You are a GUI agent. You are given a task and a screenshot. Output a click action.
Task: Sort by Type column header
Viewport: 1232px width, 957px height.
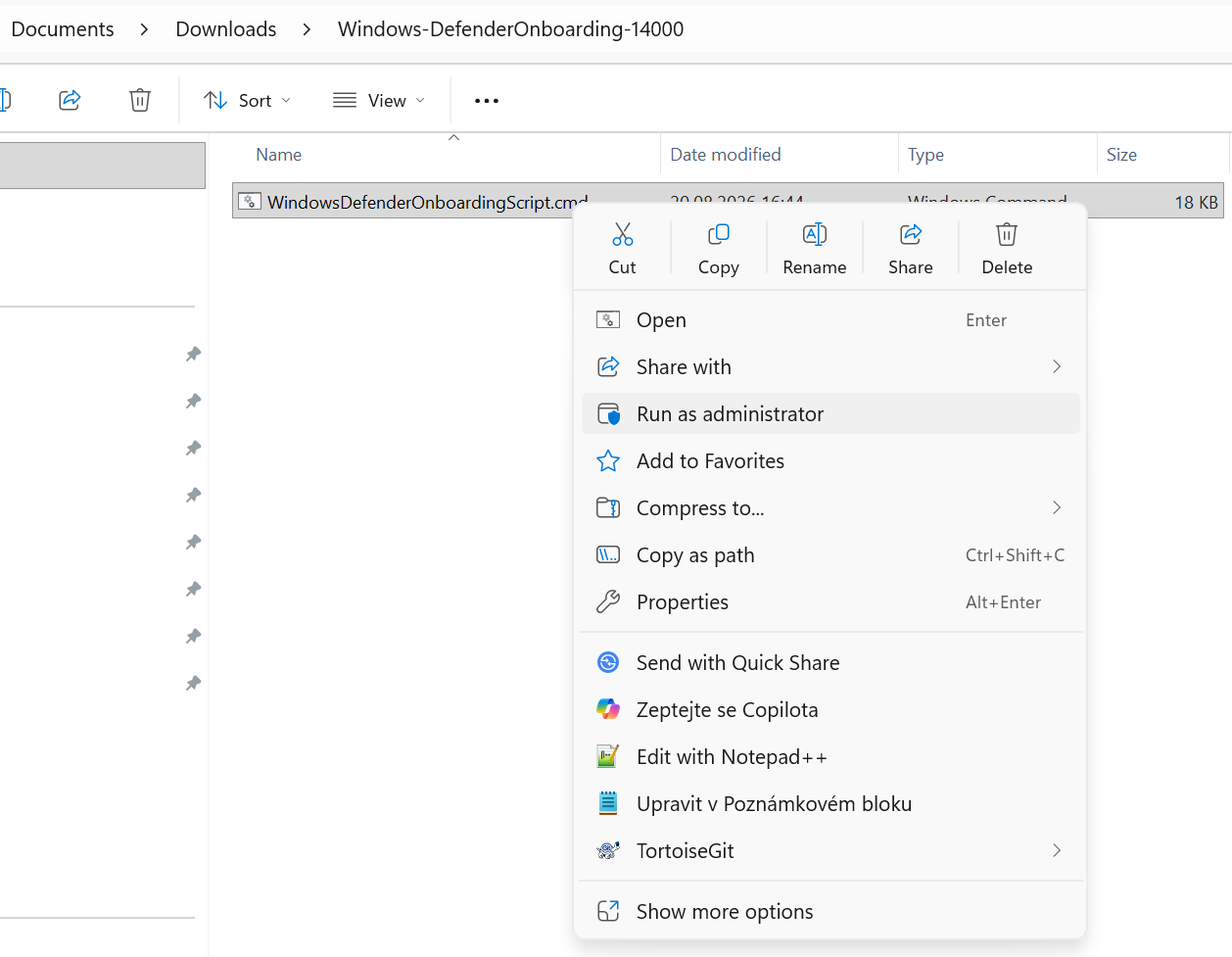[925, 155]
